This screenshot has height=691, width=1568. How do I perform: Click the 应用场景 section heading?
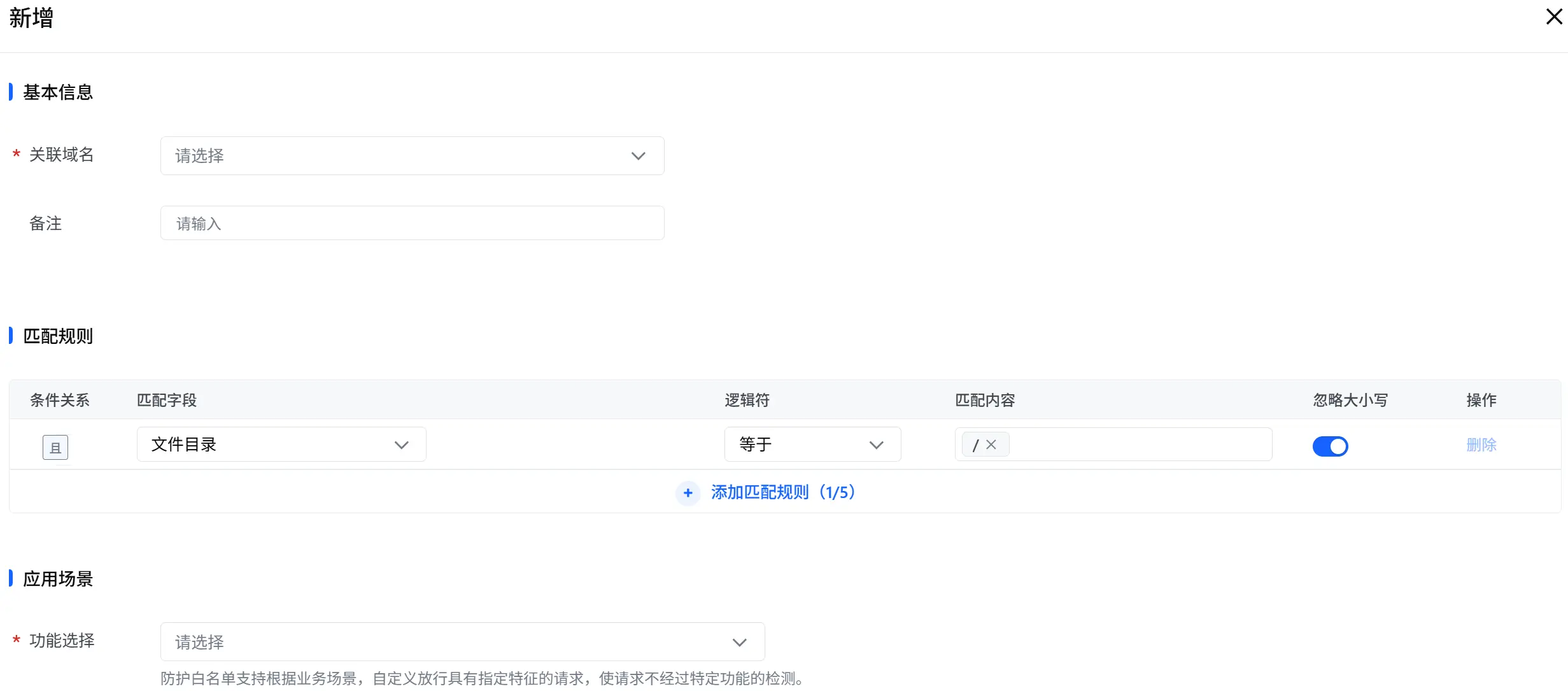[x=58, y=578]
